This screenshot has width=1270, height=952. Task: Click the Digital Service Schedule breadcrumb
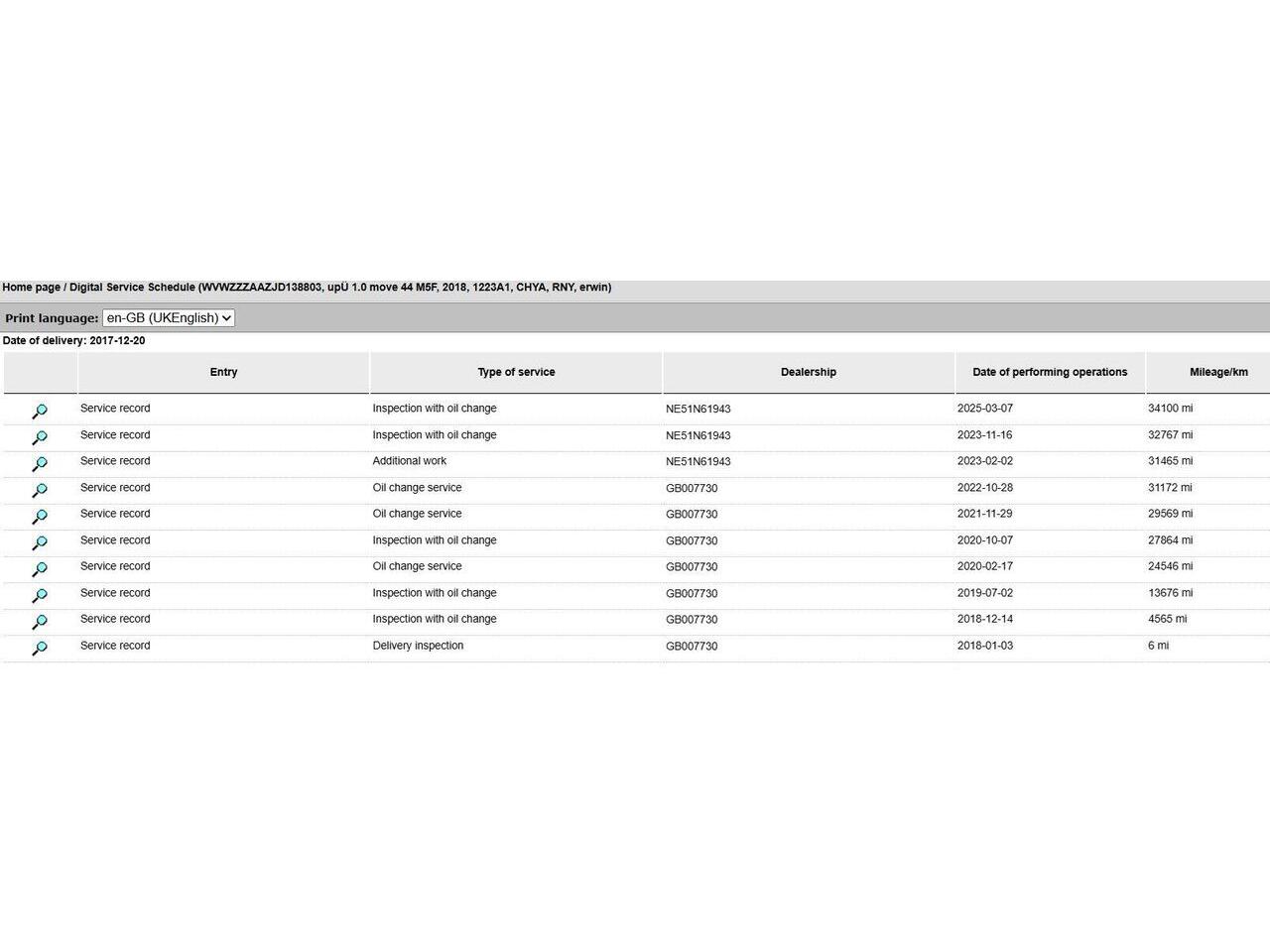[132, 288]
